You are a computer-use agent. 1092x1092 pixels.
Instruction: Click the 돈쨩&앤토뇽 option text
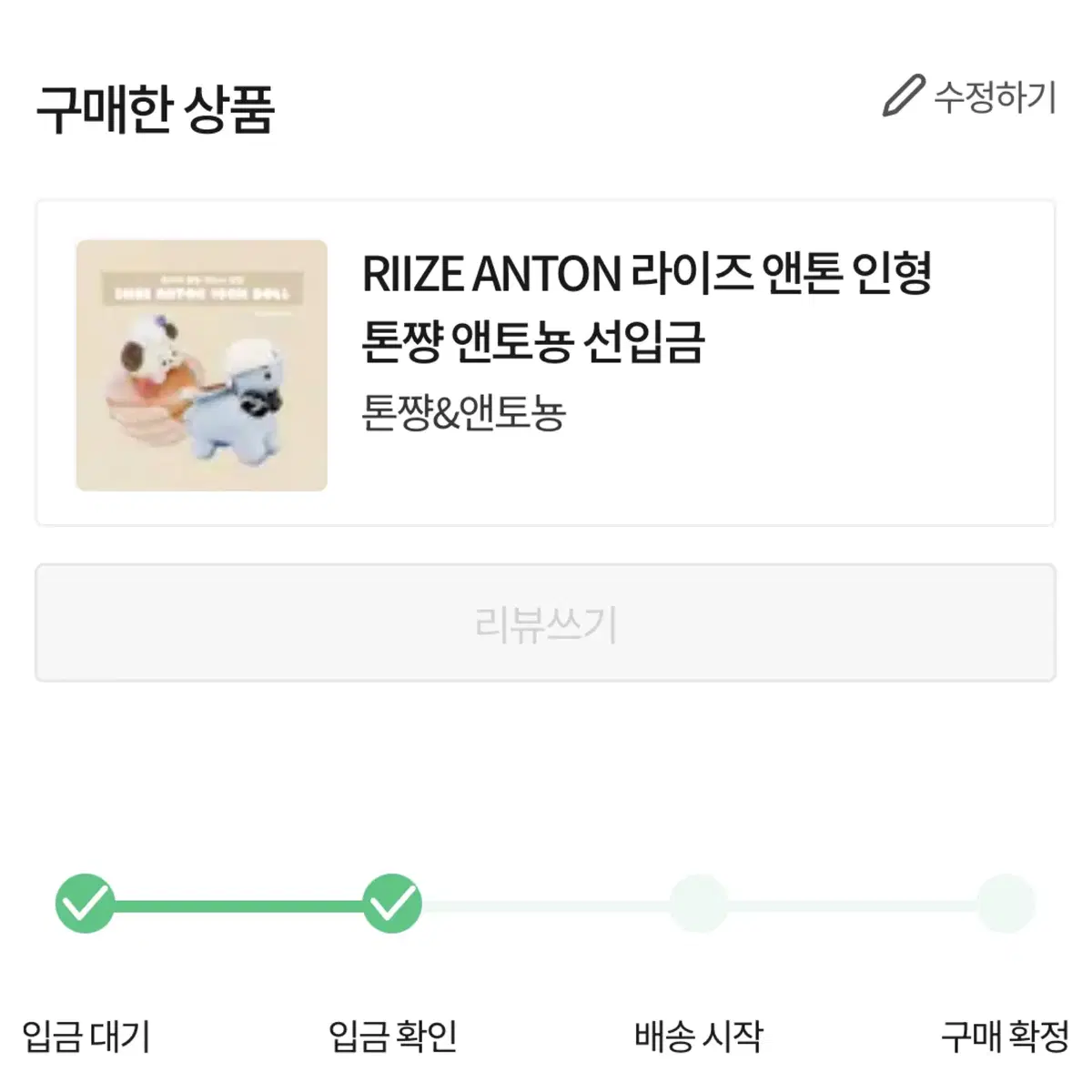pyautogui.click(x=464, y=413)
